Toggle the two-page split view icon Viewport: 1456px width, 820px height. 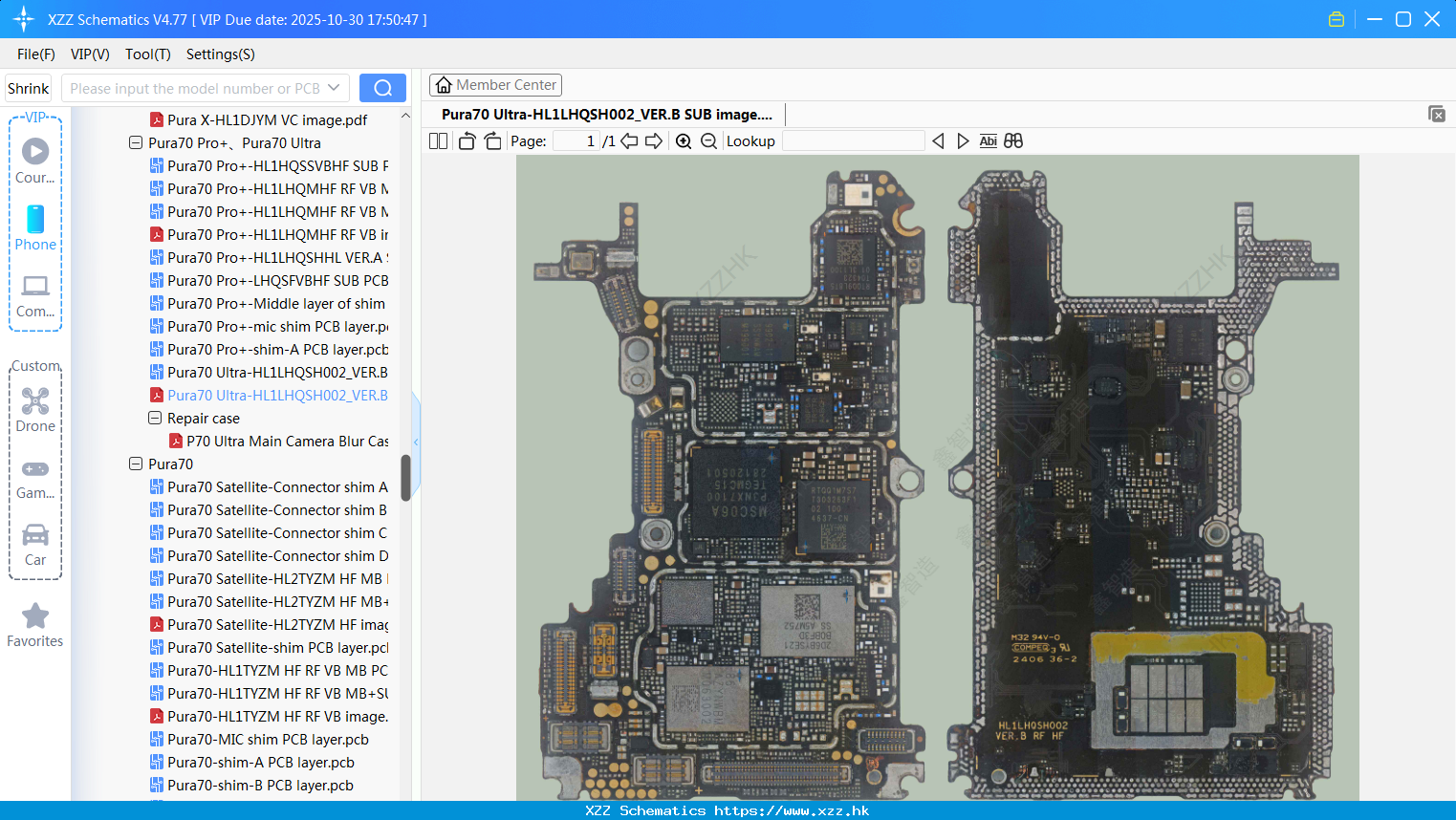(438, 140)
